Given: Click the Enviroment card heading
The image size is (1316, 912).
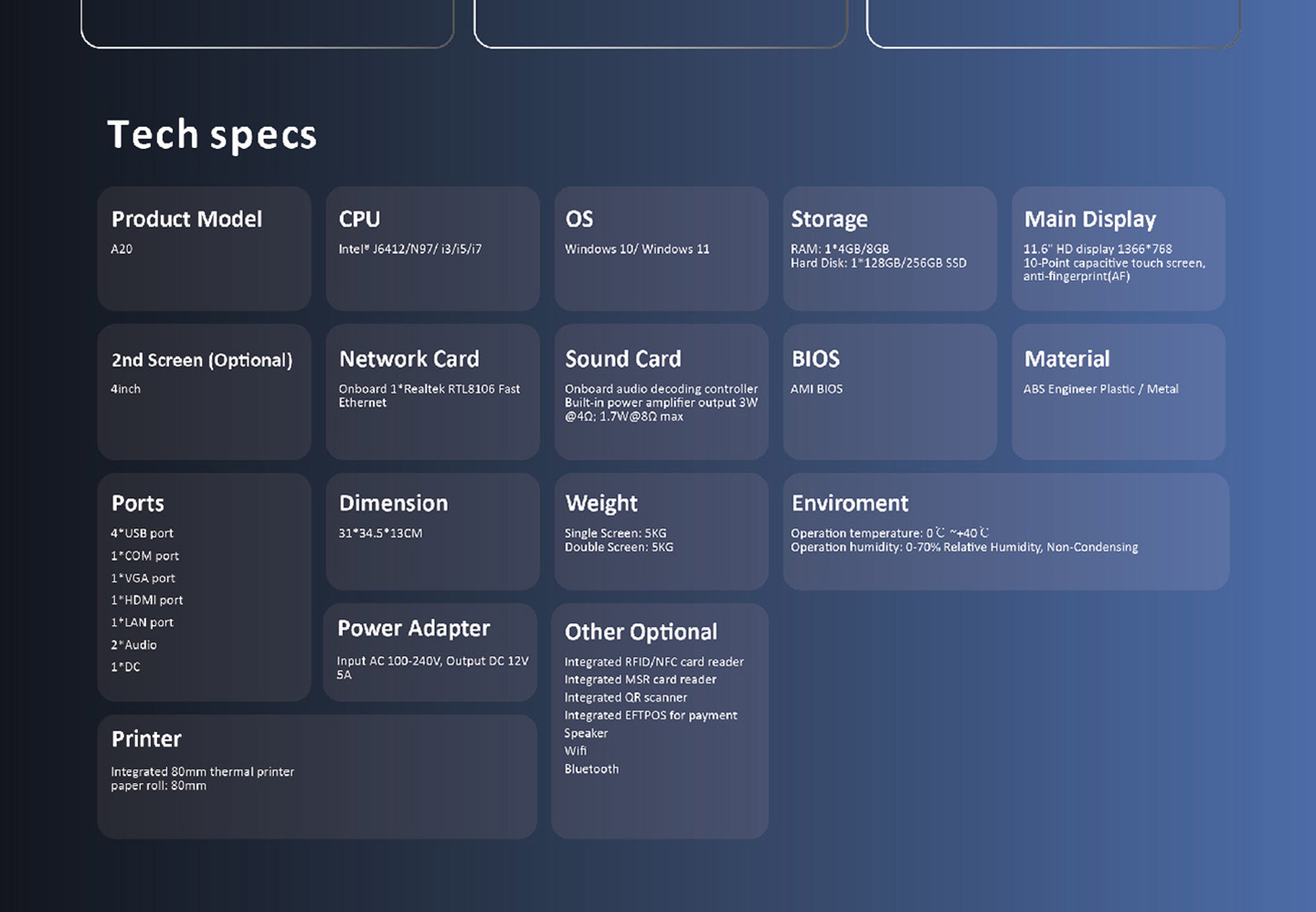Looking at the screenshot, I should point(850,504).
